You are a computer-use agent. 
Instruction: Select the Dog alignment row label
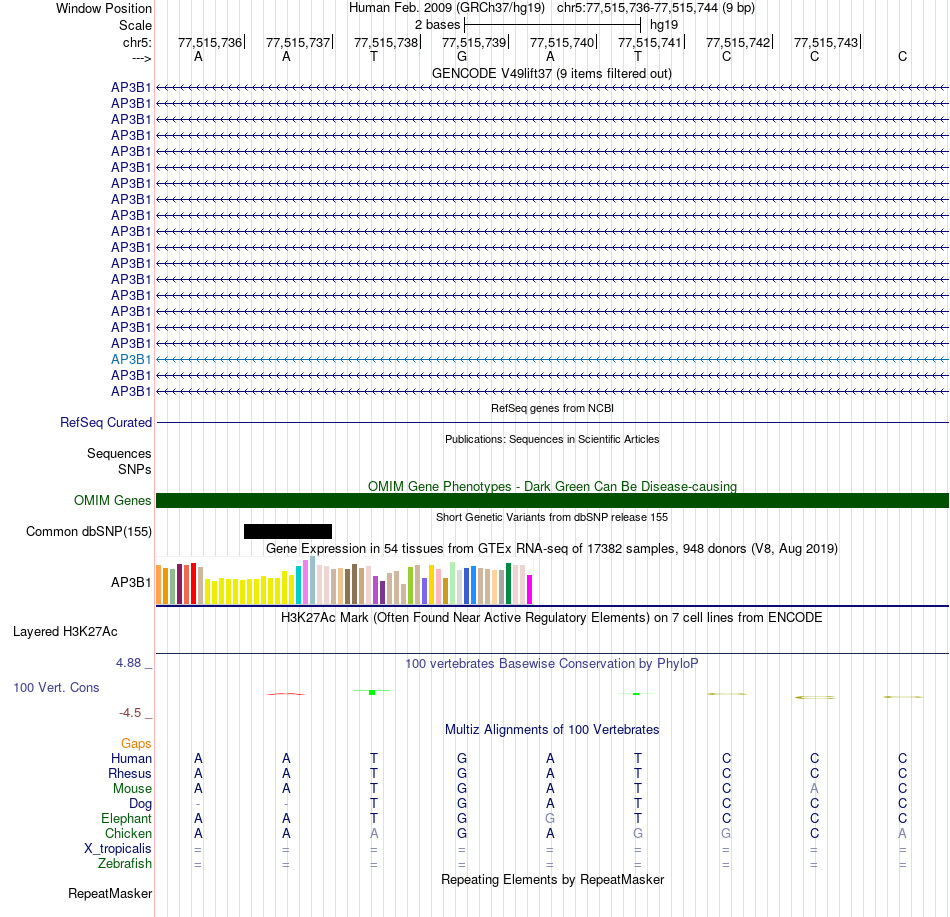[140, 804]
